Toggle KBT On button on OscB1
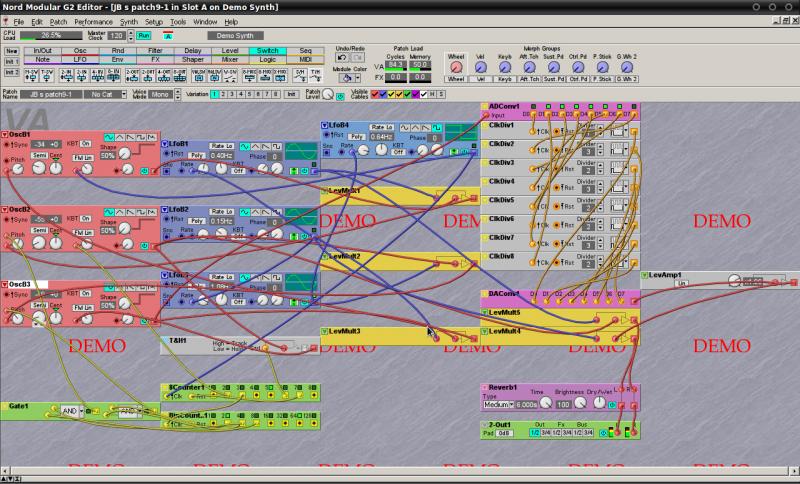This screenshot has height=484, width=800. pos(86,144)
